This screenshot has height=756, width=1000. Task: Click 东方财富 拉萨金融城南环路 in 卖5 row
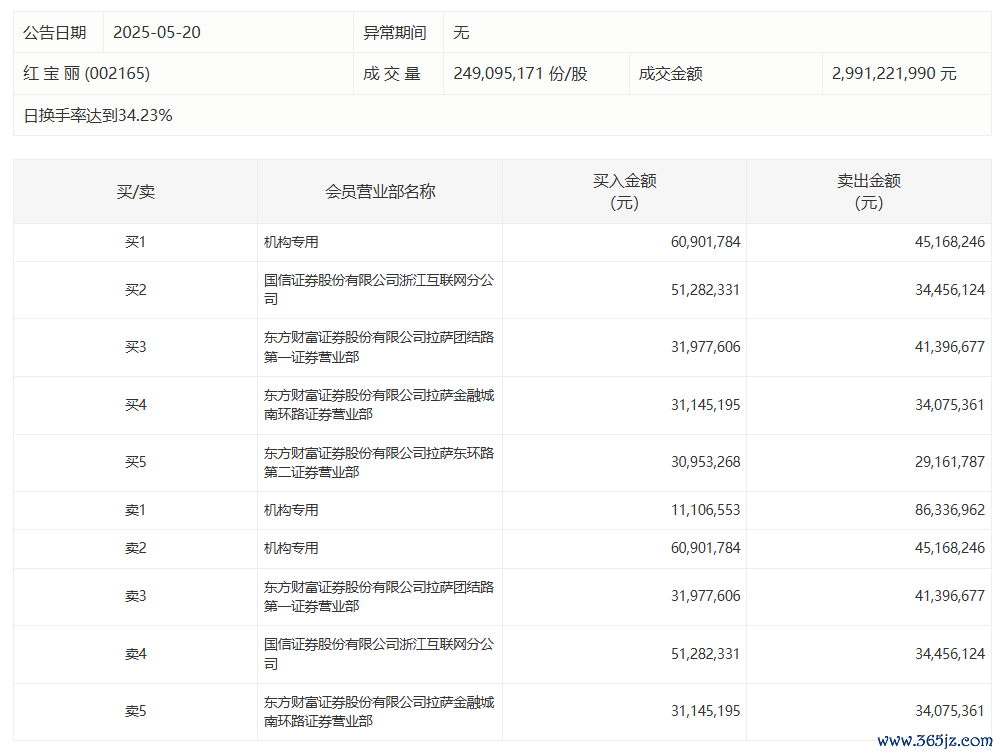point(379,711)
